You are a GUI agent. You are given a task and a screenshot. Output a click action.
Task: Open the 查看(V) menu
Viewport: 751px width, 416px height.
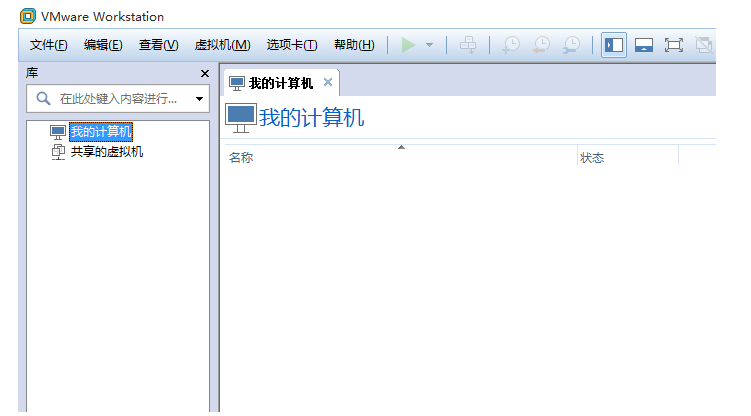(159, 45)
